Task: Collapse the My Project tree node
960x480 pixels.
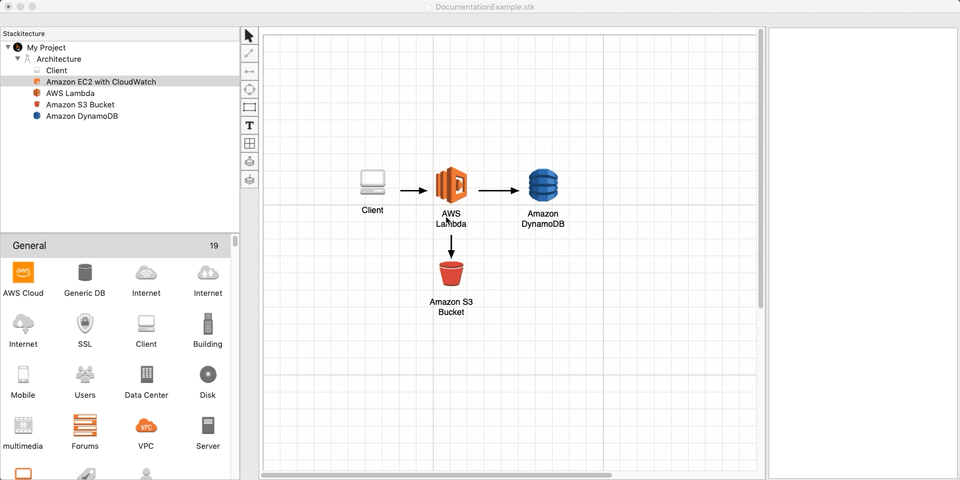Action: pos(8,47)
